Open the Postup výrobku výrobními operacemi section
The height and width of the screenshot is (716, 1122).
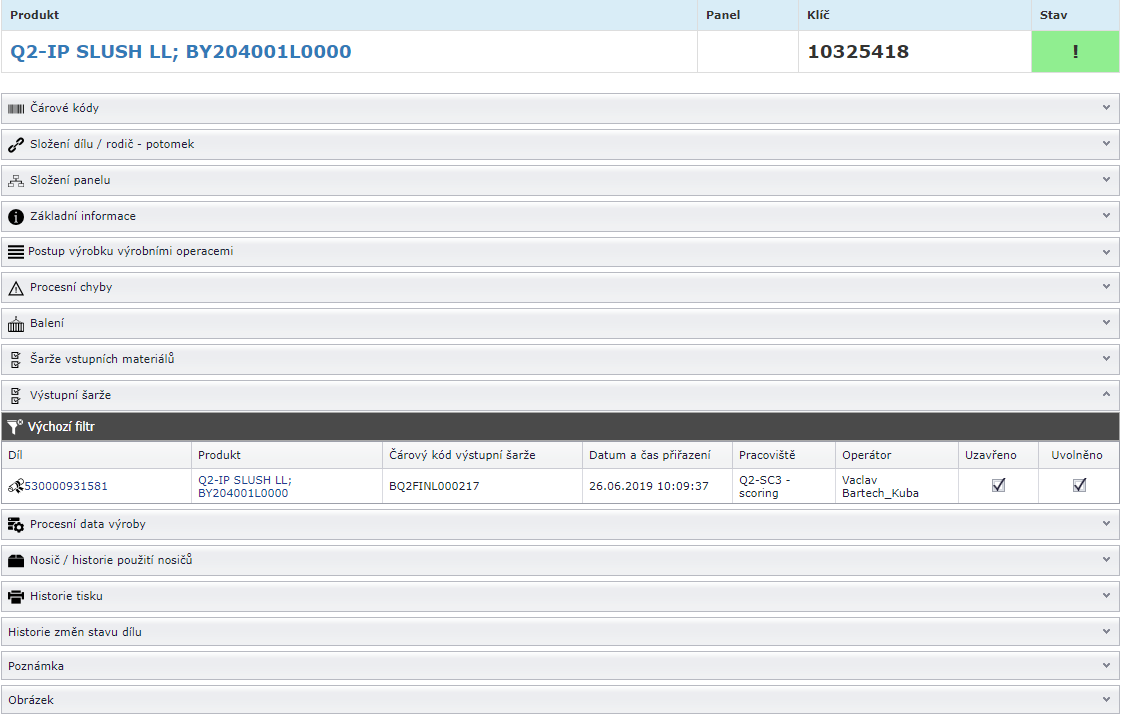pyautogui.click(x=130, y=252)
